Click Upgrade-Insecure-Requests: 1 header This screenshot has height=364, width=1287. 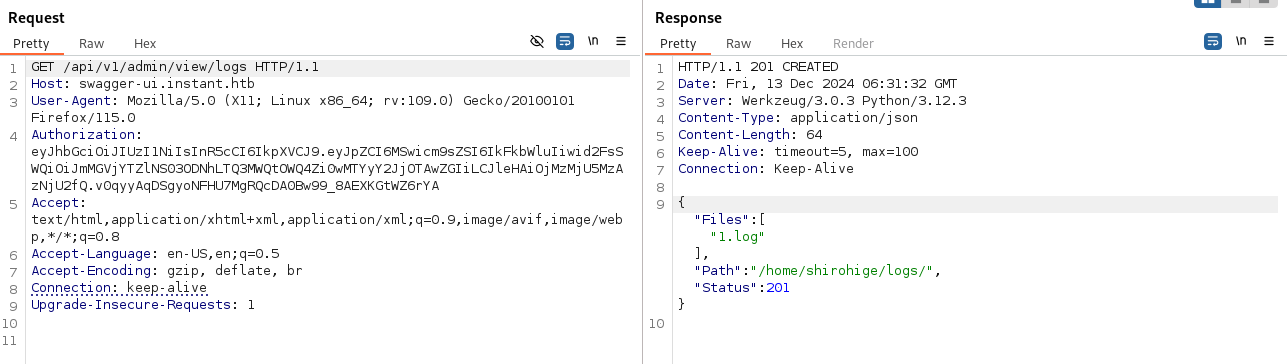(143, 305)
